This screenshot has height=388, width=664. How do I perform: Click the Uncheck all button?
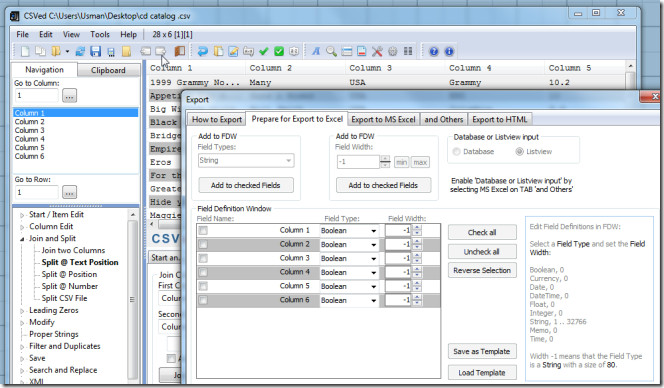pos(482,252)
